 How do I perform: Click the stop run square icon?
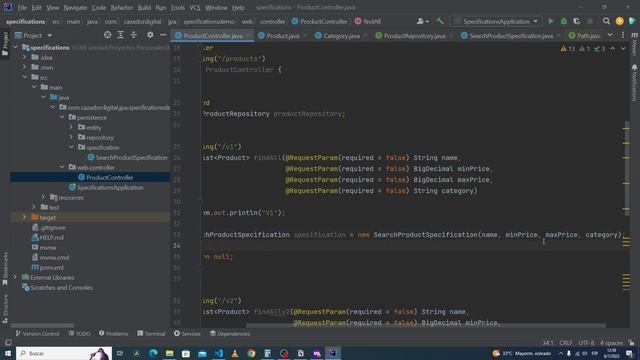pos(590,21)
